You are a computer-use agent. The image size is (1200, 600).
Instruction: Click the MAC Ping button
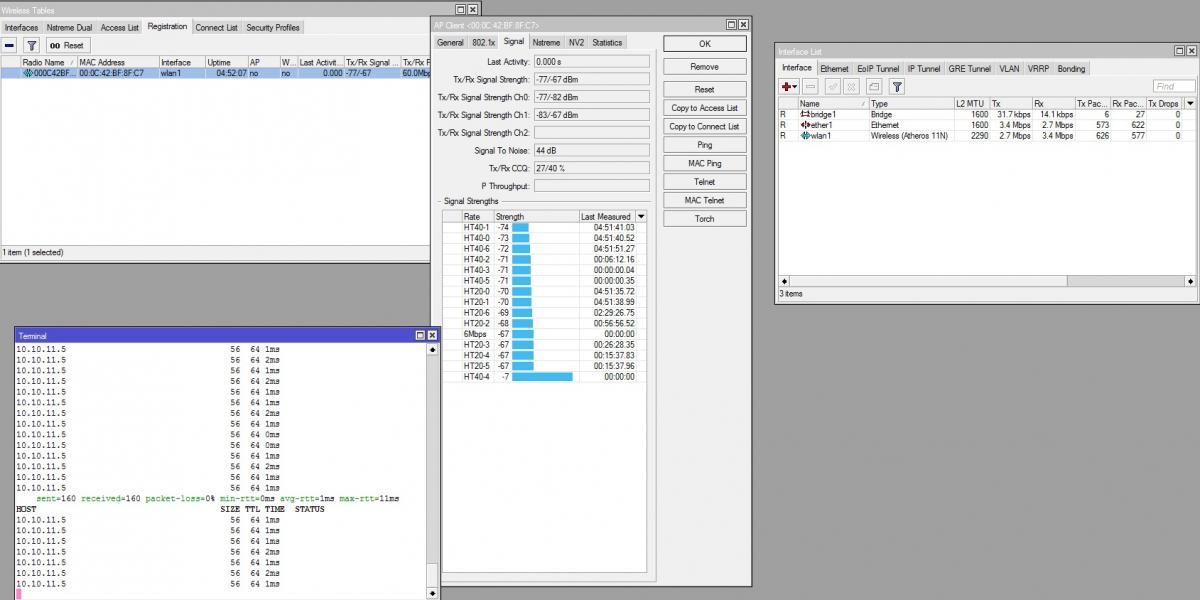704,163
